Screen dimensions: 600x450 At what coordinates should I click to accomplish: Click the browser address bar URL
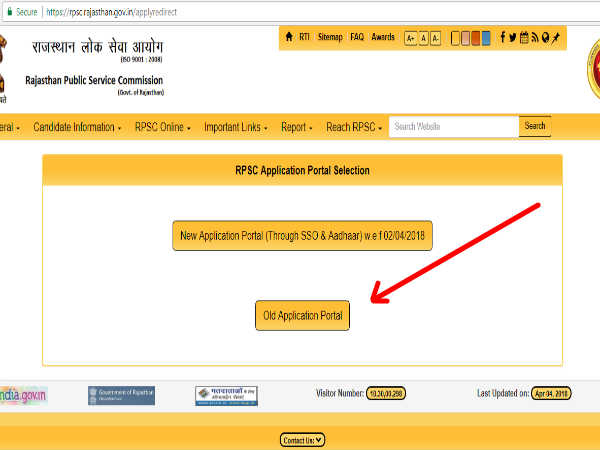(111, 12)
